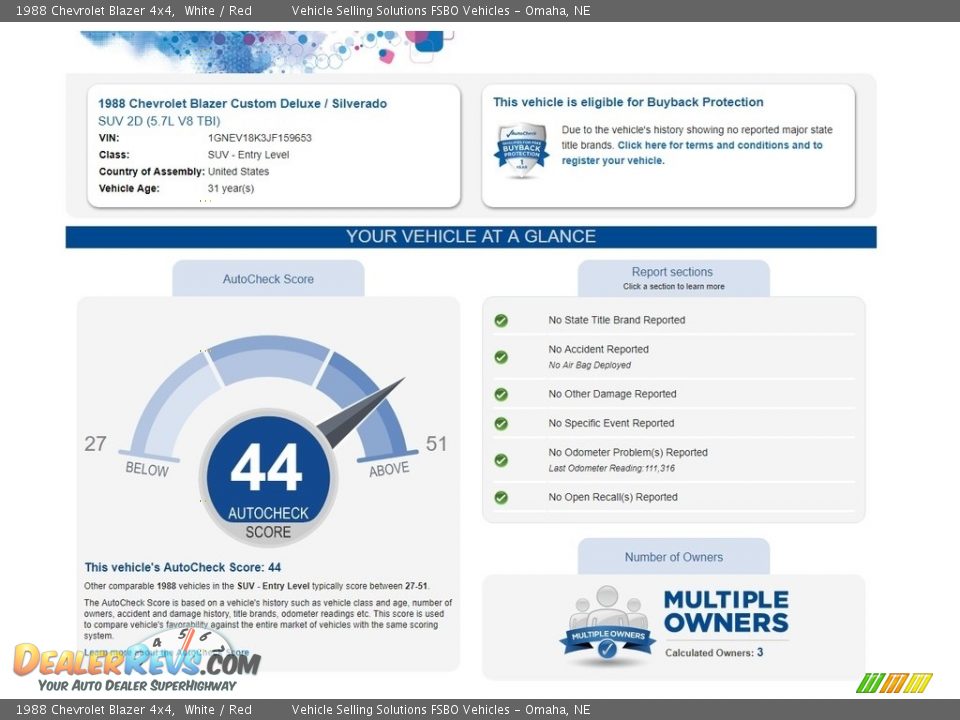Click the blue 44 AutoCheck Score circle
The height and width of the screenshot is (720, 960).
268,477
